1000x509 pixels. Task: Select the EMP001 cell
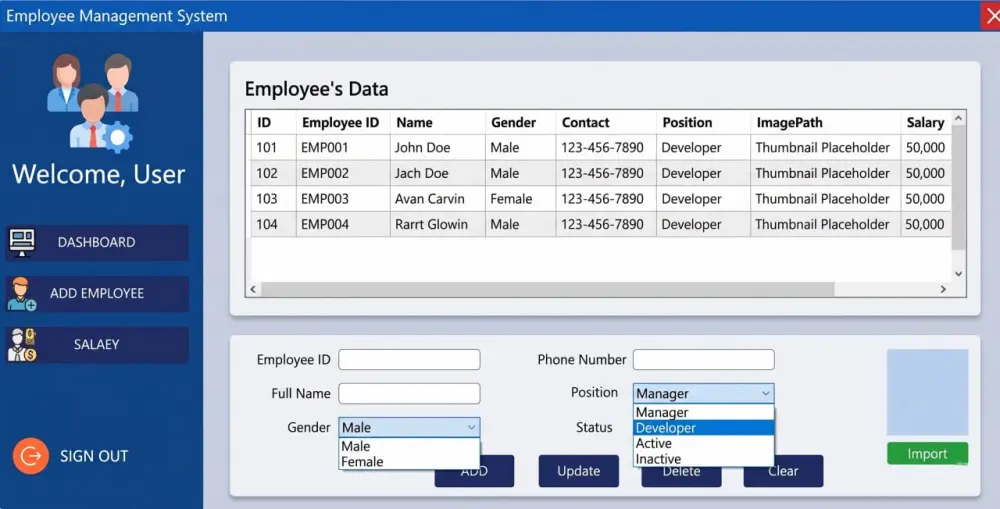[343, 147]
